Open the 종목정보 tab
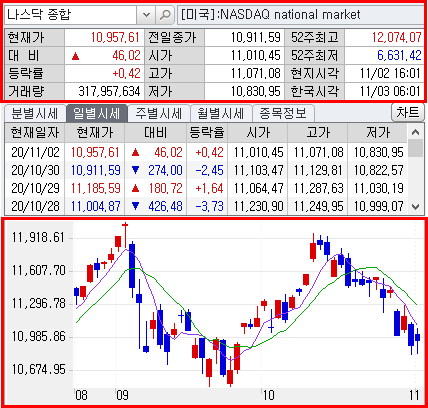This screenshot has height=408, width=428. [283, 114]
